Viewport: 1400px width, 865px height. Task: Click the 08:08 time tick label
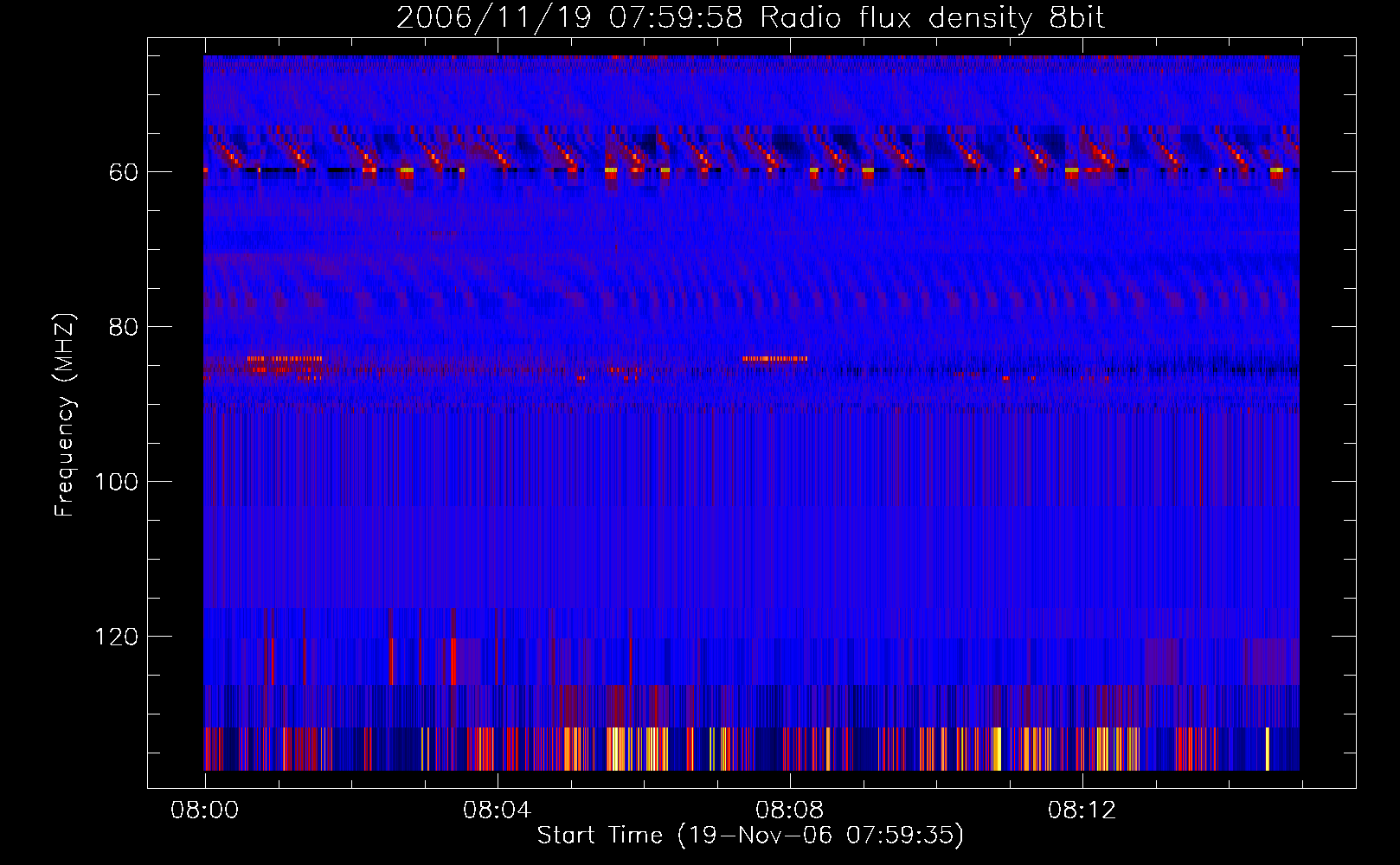(789, 811)
